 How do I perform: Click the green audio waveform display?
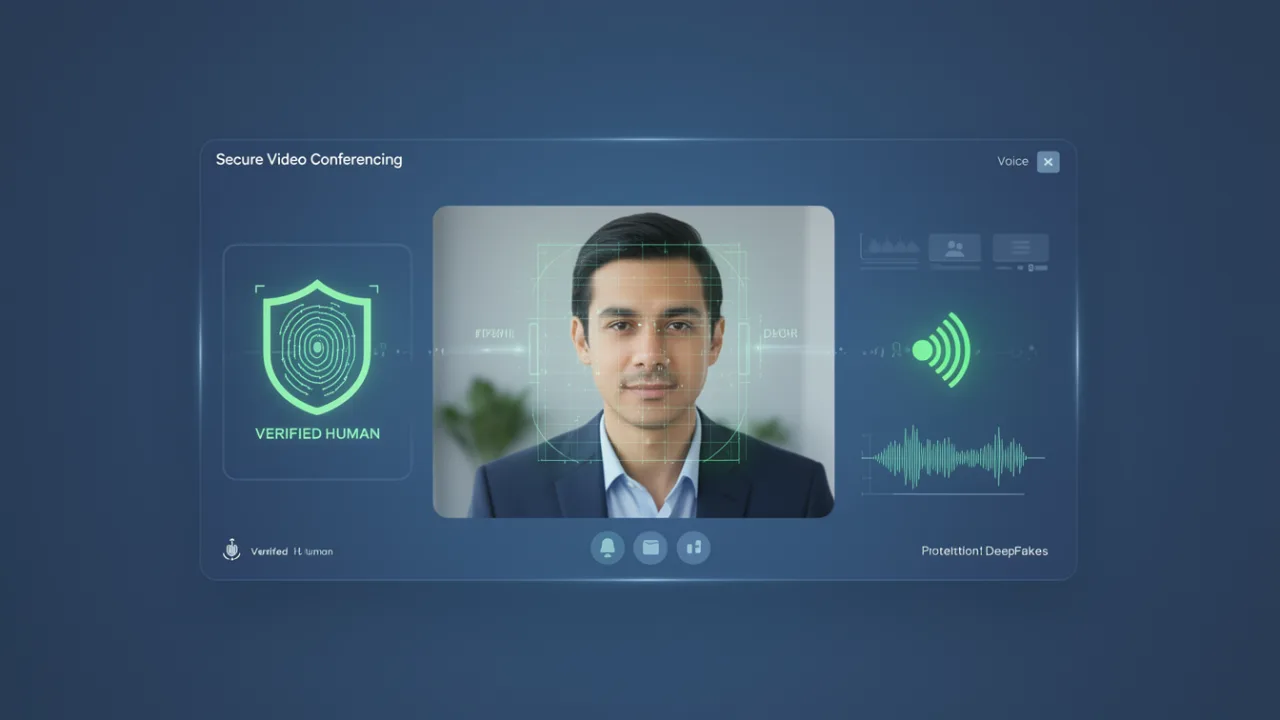950,457
